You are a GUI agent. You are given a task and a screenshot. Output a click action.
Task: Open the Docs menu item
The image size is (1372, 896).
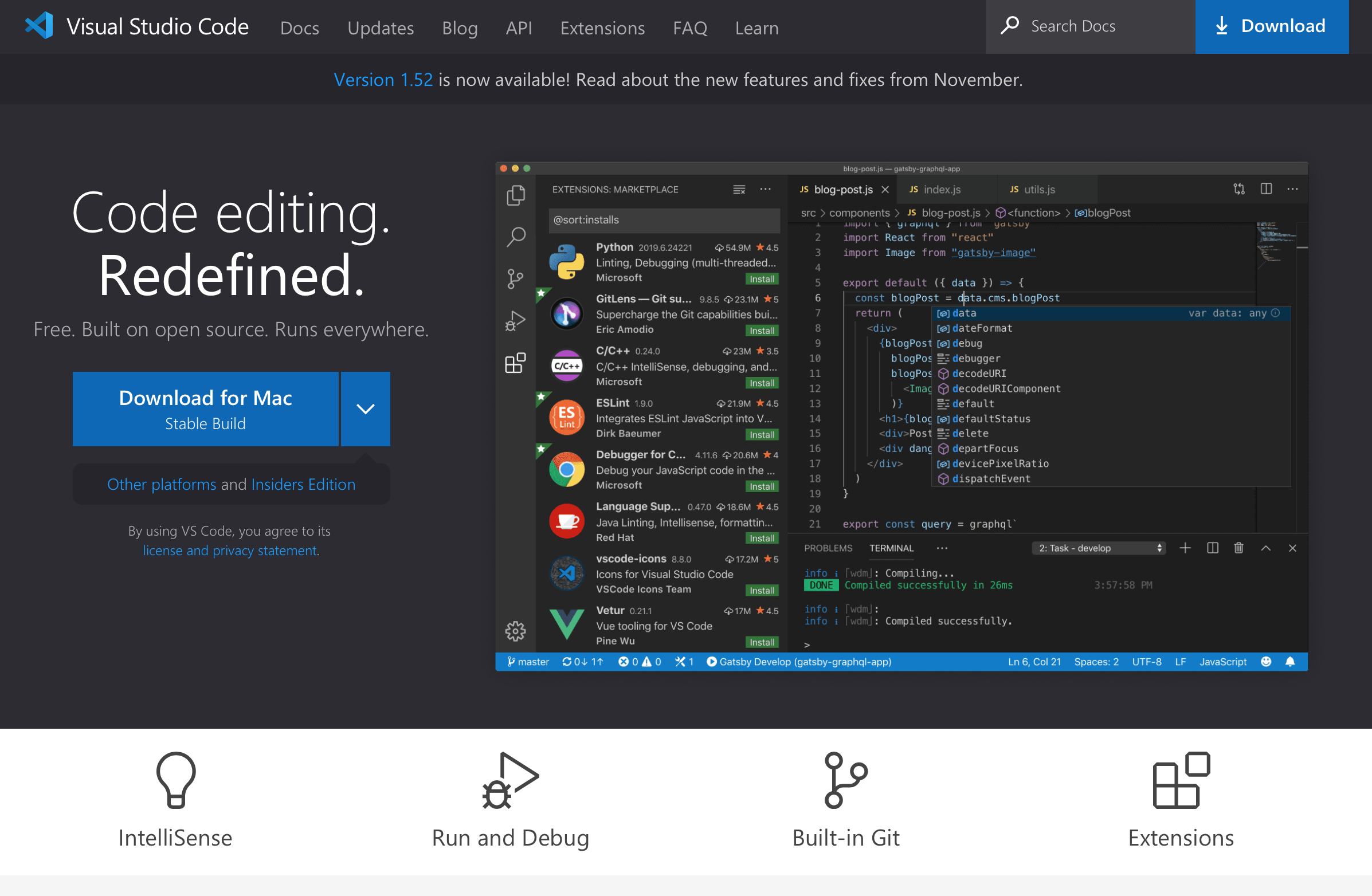(x=299, y=27)
